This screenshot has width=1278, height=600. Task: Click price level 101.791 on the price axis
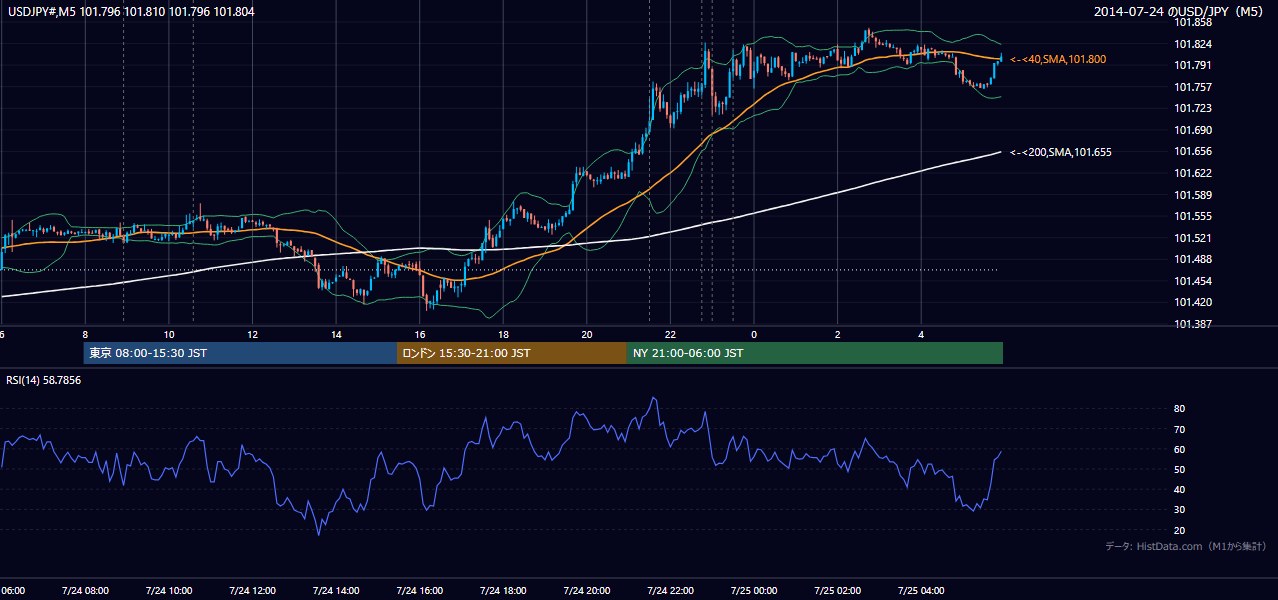coord(1194,66)
